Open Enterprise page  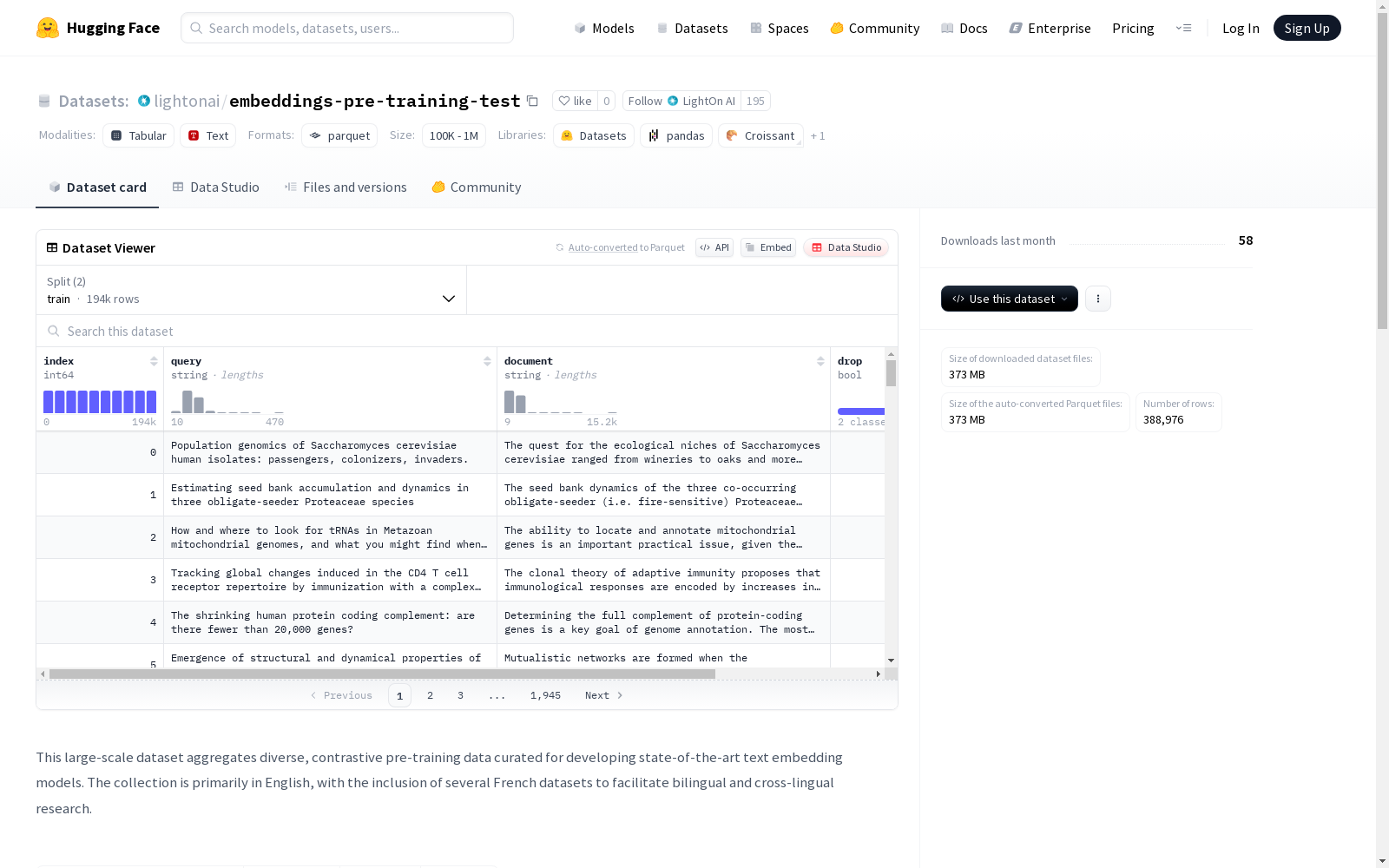coord(1050,28)
